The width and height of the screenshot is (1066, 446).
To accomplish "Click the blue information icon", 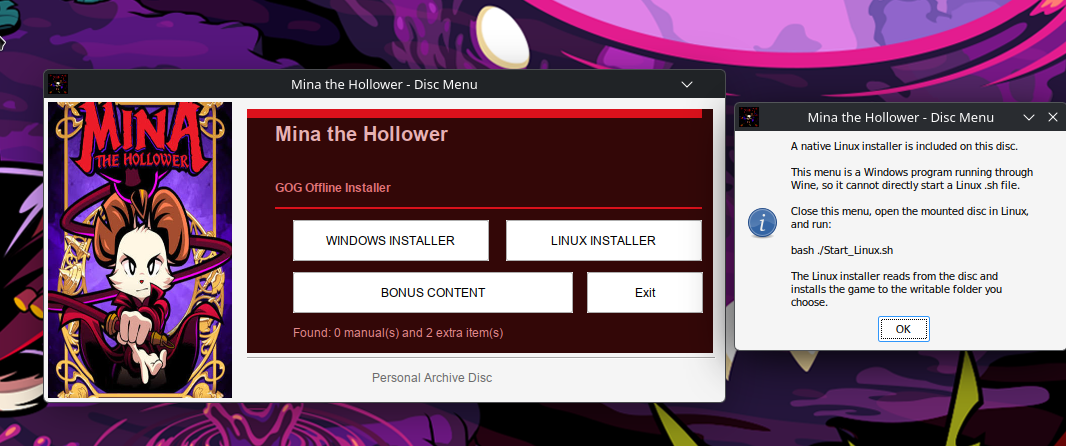I will 762,222.
